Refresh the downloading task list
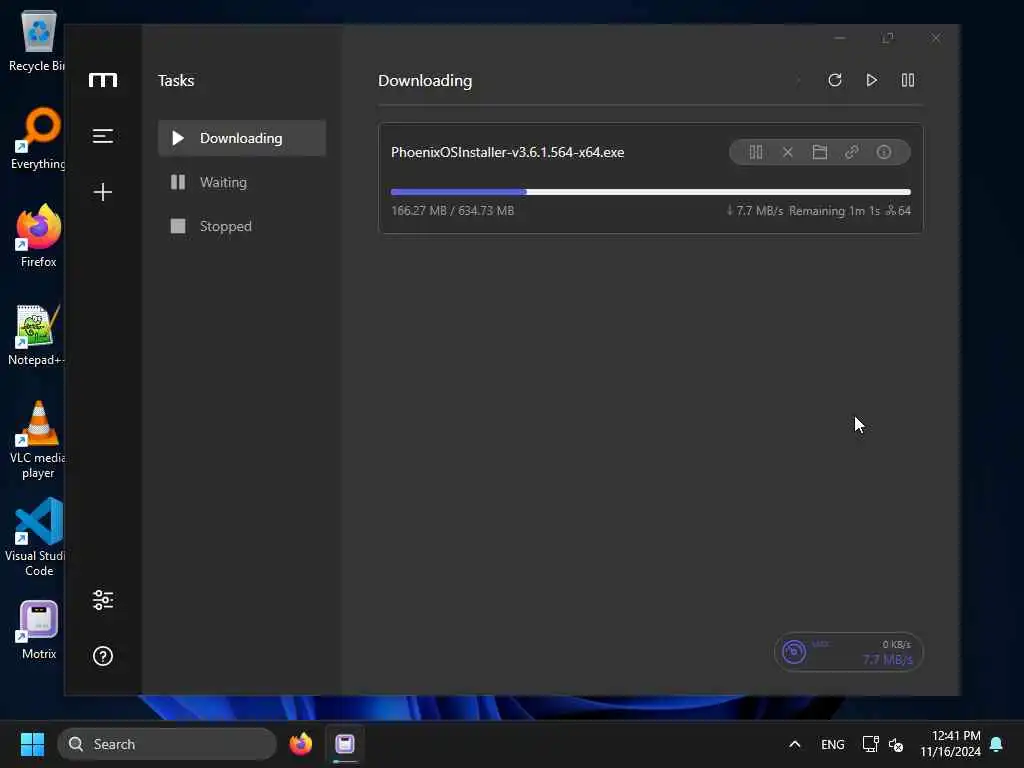This screenshot has height=768, width=1024. 835,80
